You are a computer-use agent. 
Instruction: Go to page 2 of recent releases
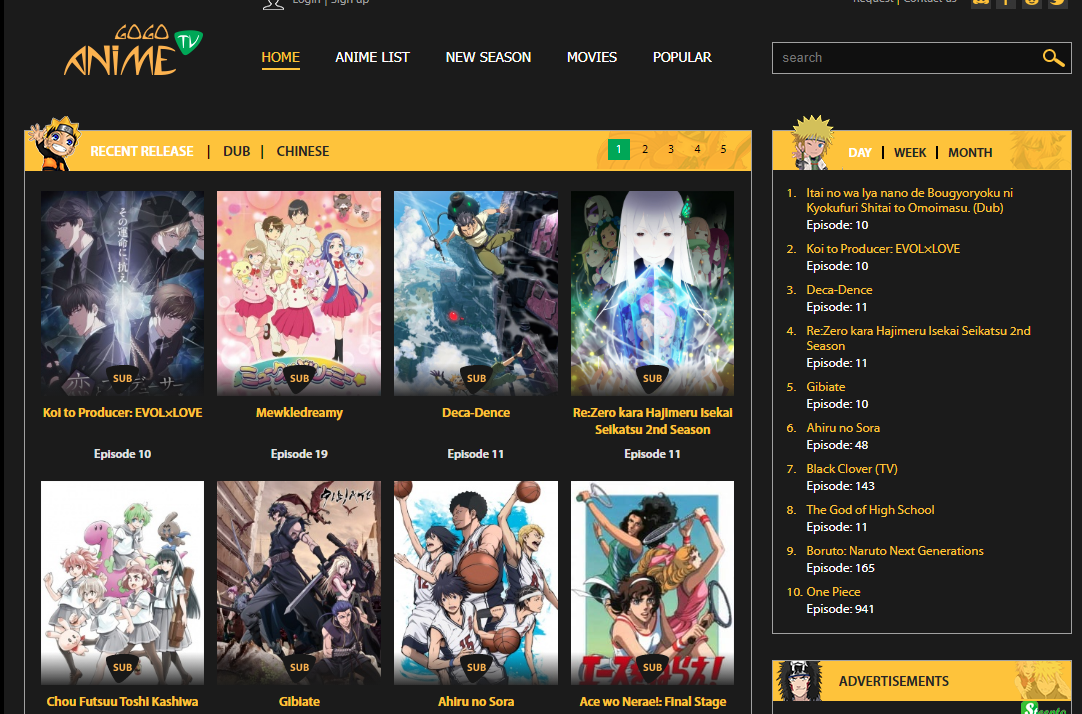click(x=645, y=149)
